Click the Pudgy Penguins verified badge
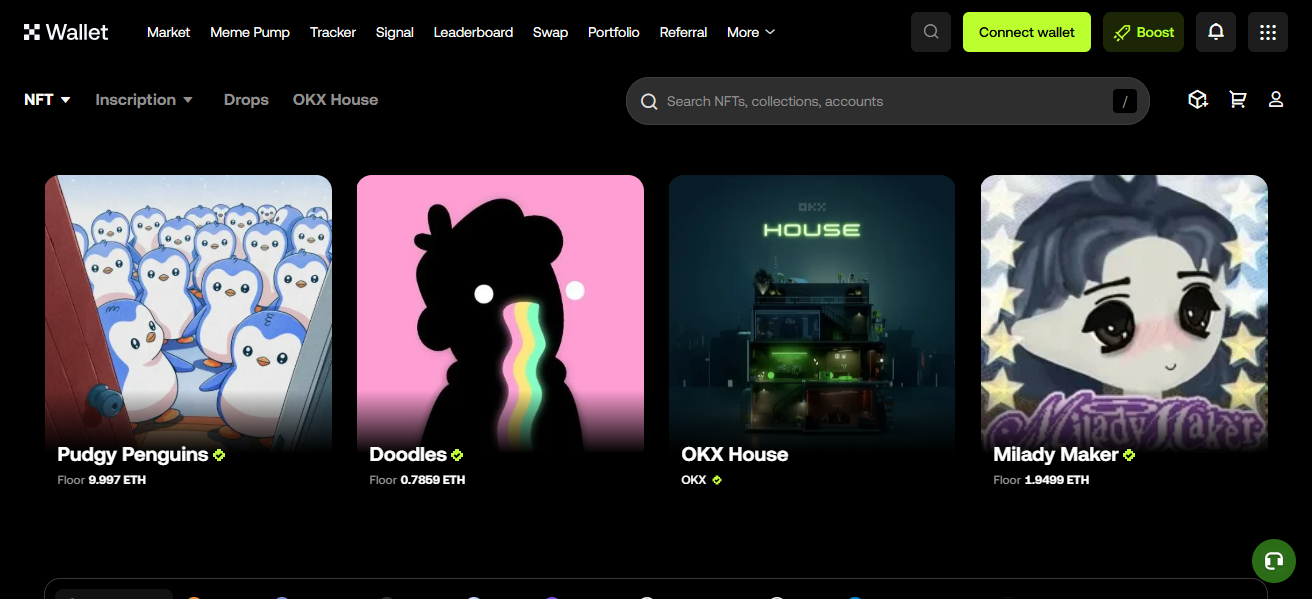 pos(219,455)
